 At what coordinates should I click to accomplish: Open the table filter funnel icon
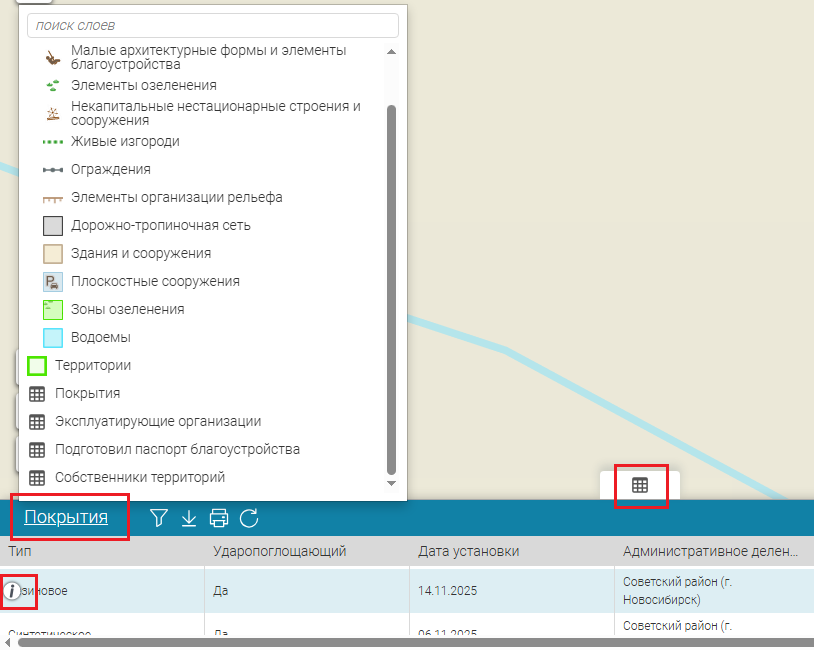tap(158, 518)
